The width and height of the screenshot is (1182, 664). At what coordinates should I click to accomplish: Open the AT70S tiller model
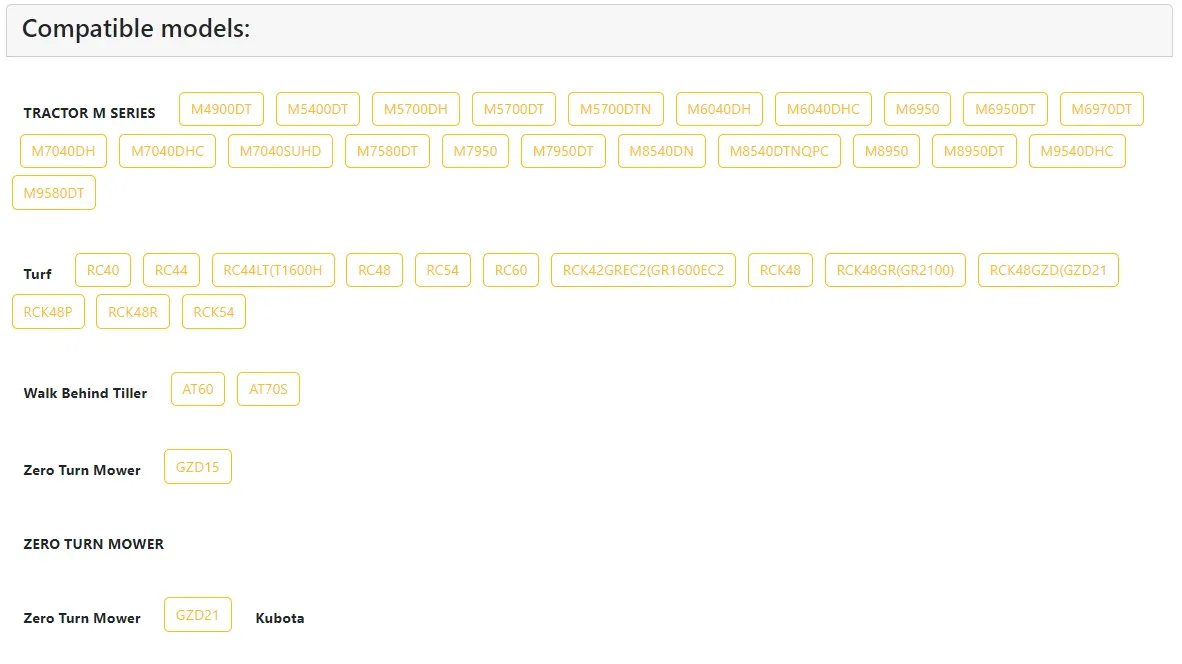268,390
